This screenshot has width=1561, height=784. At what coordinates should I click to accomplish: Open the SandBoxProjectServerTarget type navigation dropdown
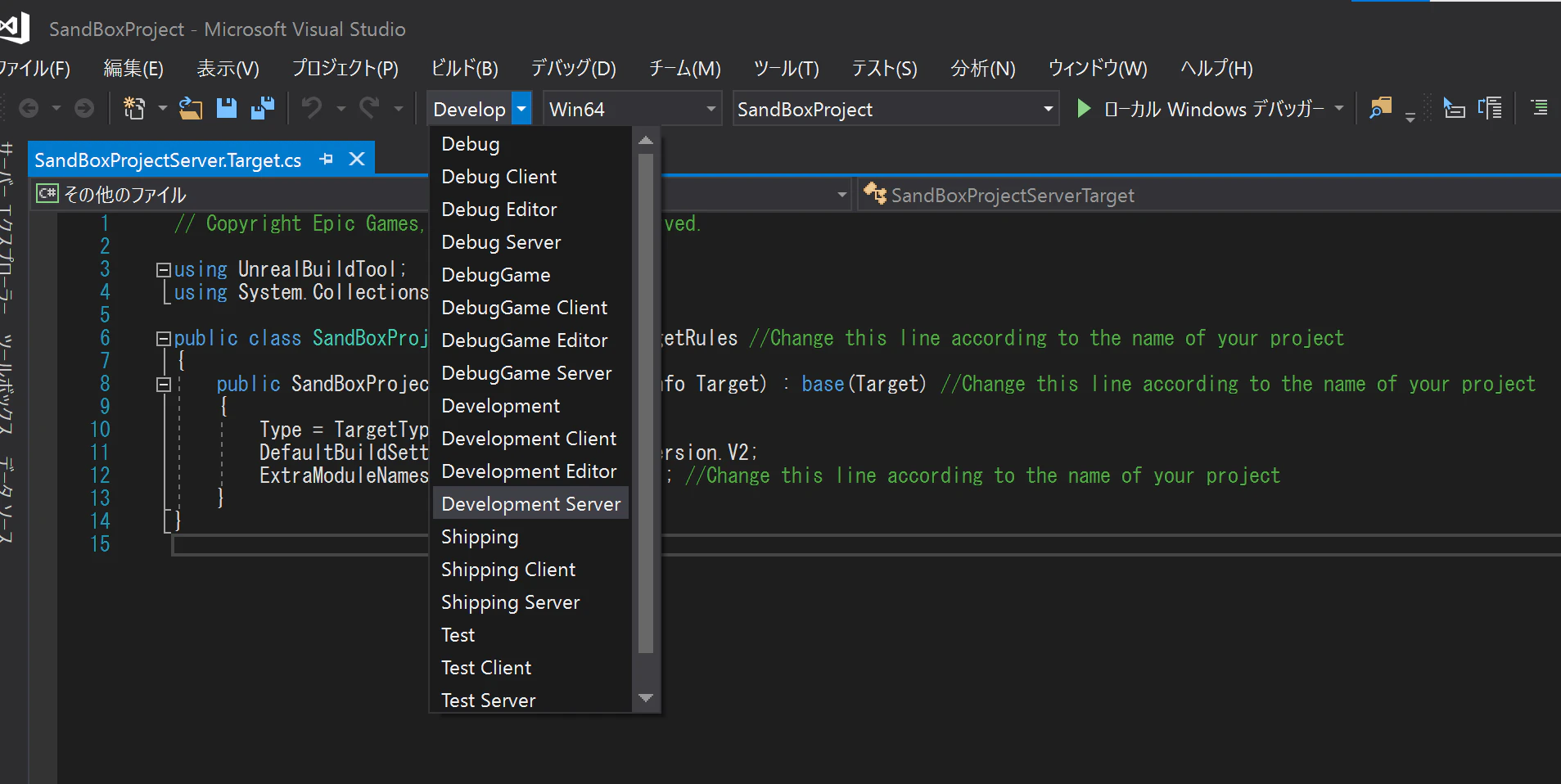1208,195
